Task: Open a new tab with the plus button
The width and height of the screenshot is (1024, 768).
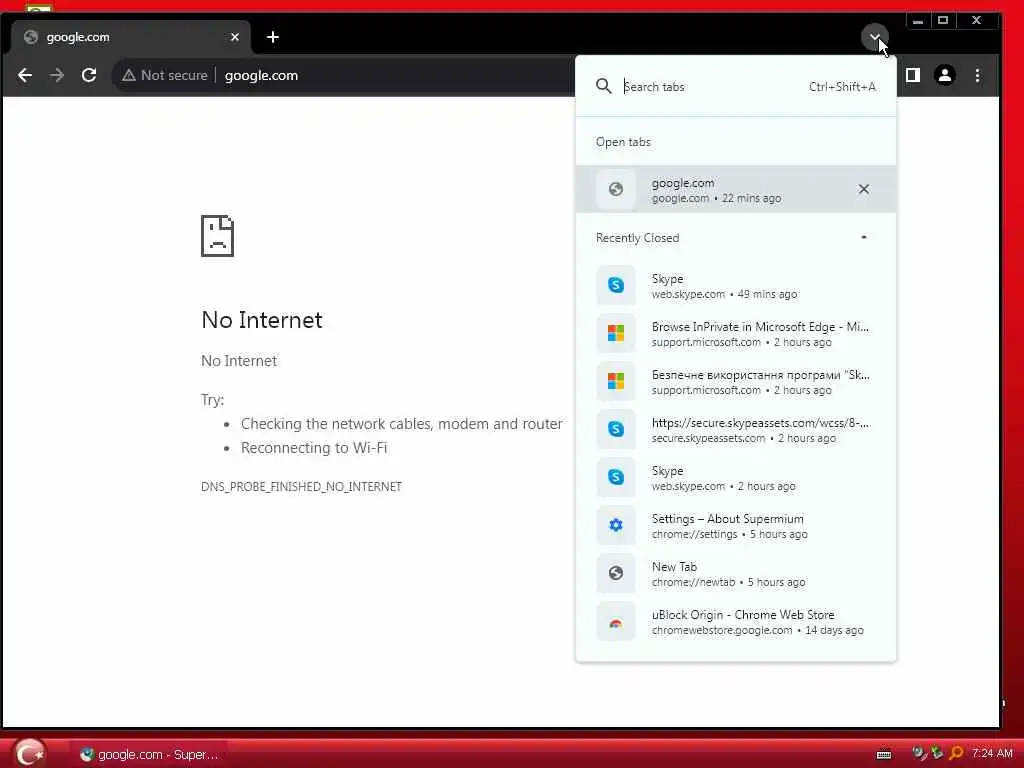Action: (273, 37)
